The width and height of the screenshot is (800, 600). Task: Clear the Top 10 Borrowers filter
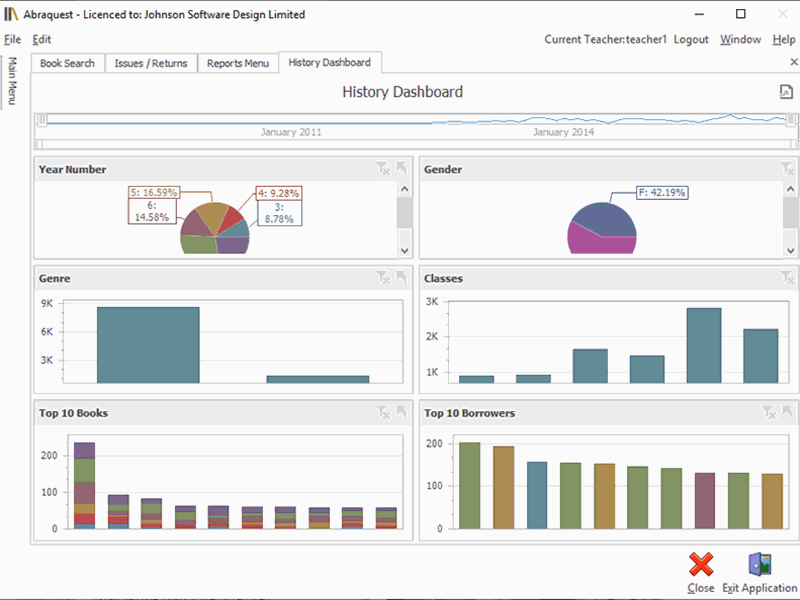769,412
